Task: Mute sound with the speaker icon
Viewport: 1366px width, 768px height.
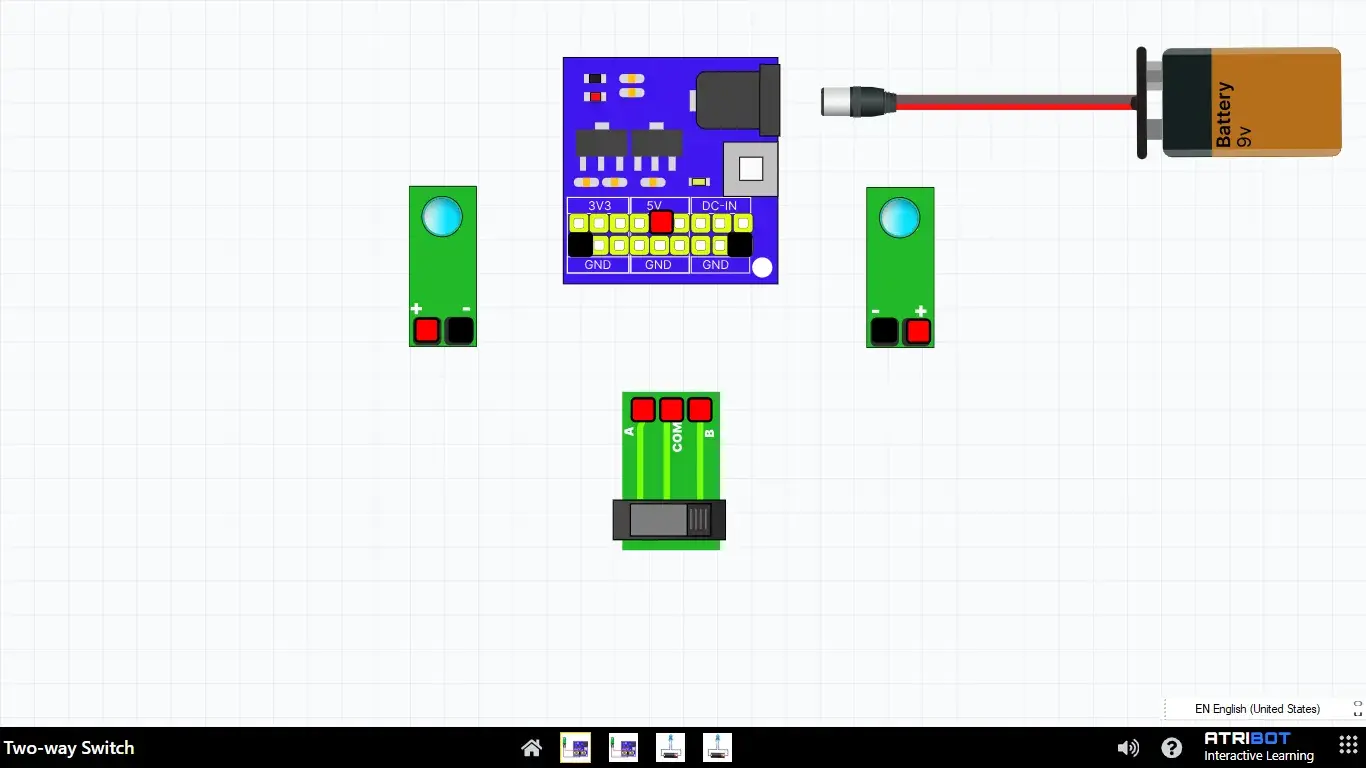Action: [1128, 748]
